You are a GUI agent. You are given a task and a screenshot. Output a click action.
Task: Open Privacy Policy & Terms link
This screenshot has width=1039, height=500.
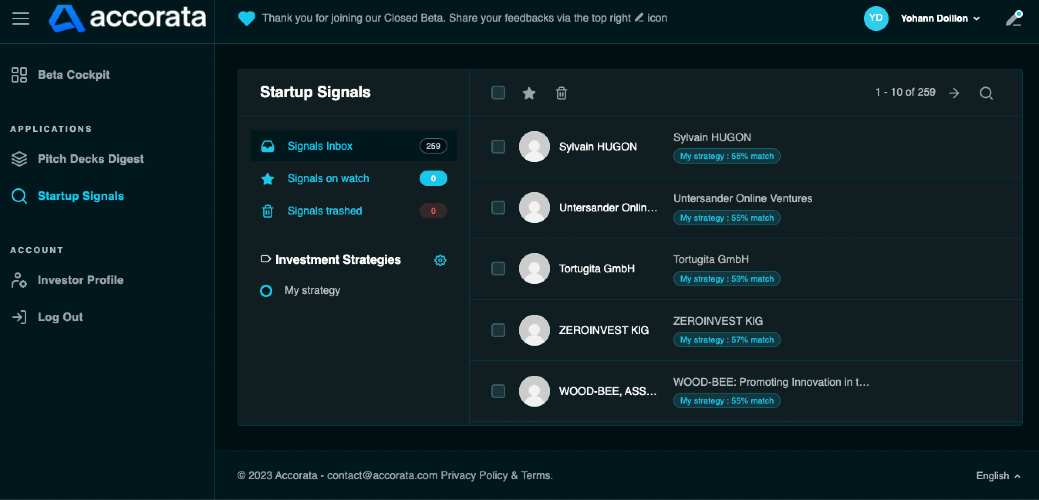[x=496, y=475]
